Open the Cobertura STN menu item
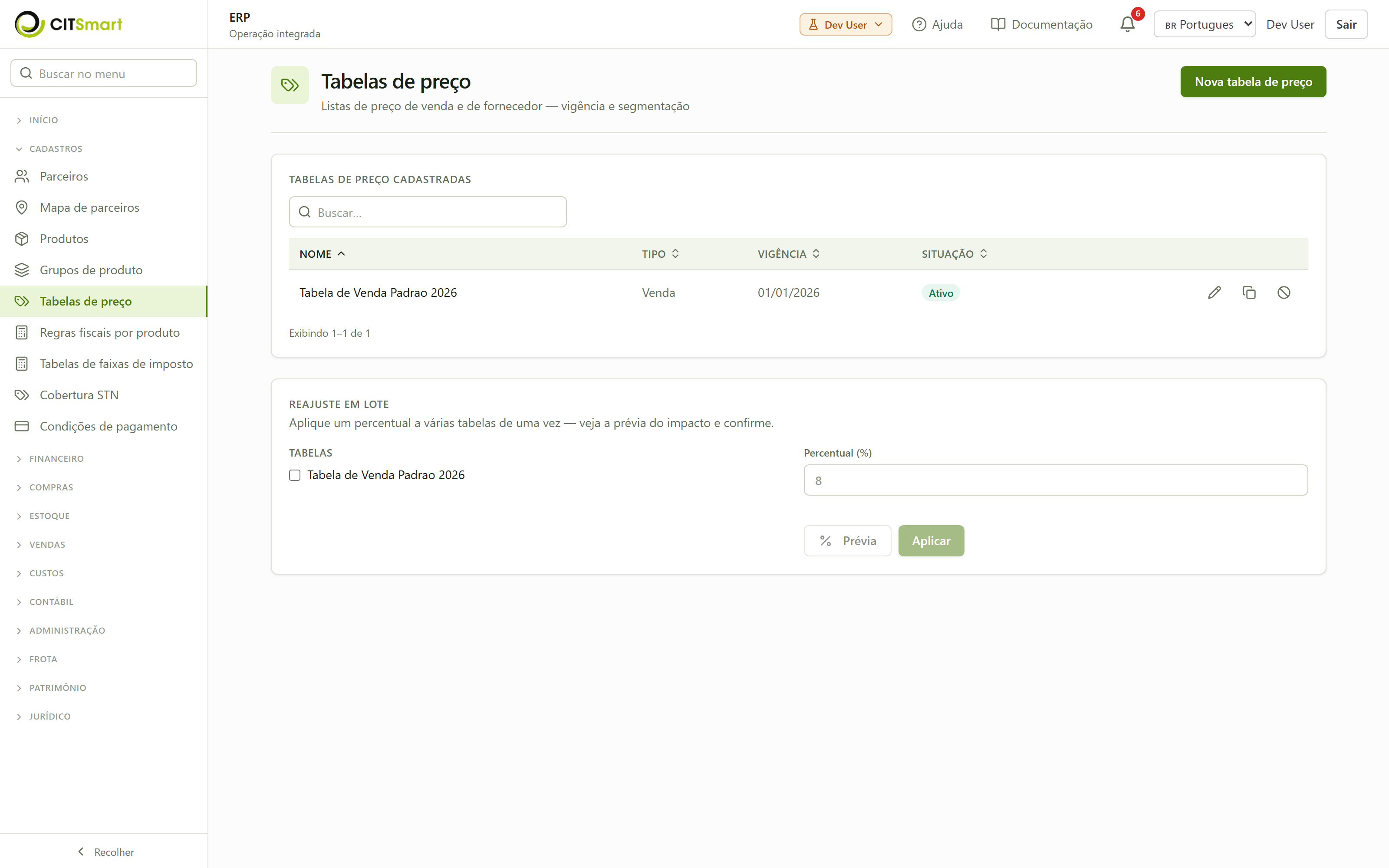 (x=103, y=395)
